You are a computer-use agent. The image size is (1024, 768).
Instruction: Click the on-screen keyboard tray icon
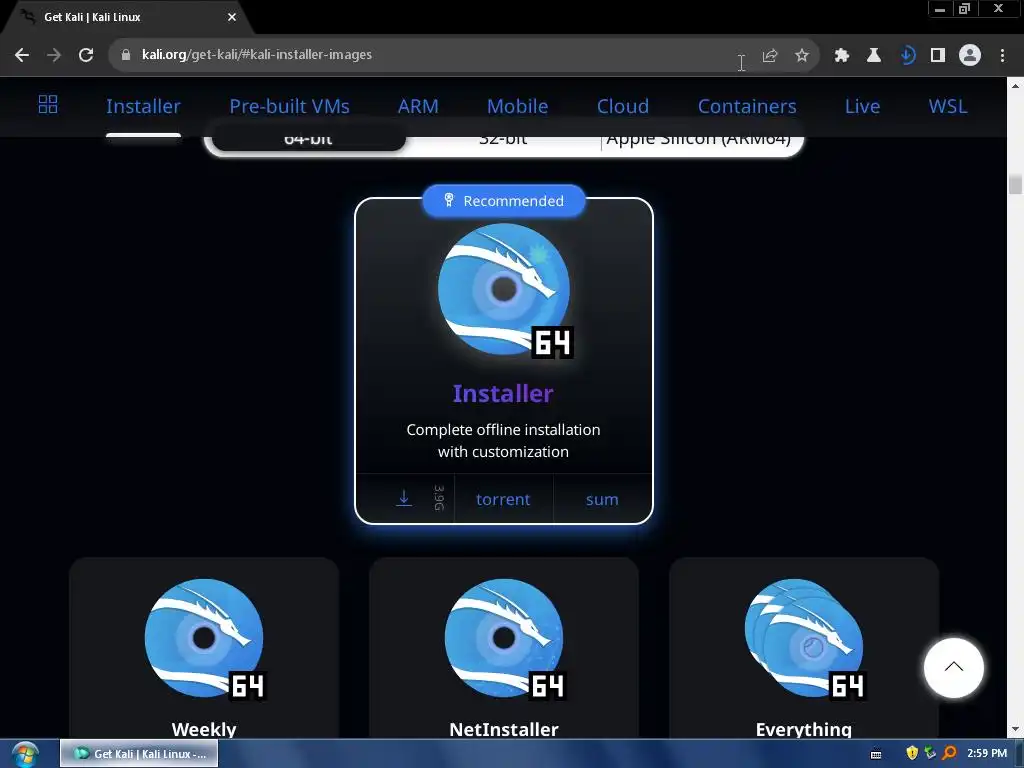(x=876, y=754)
